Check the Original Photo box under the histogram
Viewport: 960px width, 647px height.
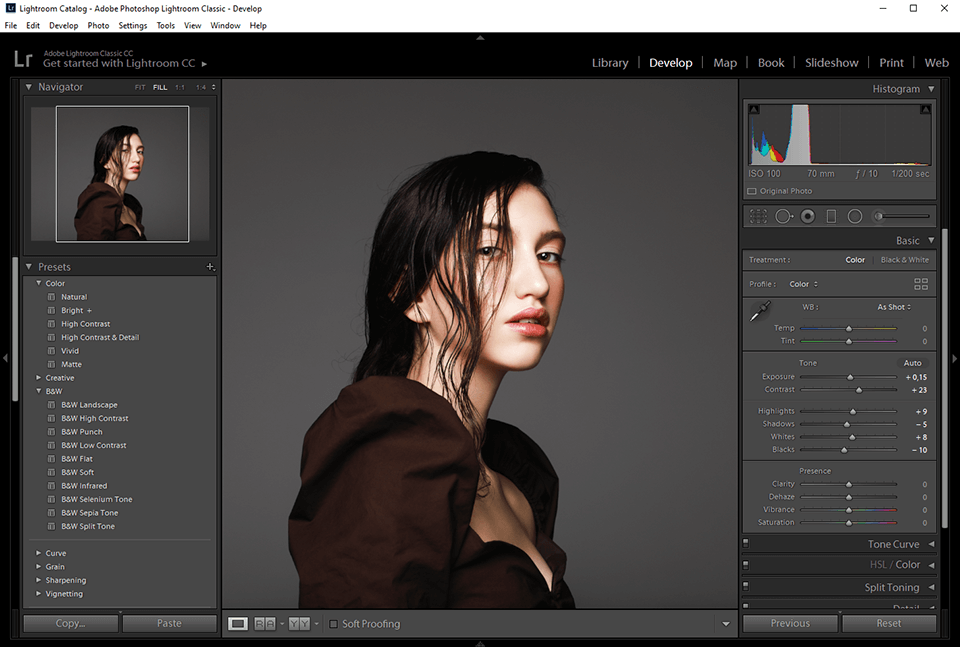pyautogui.click(x=751, y=190)
